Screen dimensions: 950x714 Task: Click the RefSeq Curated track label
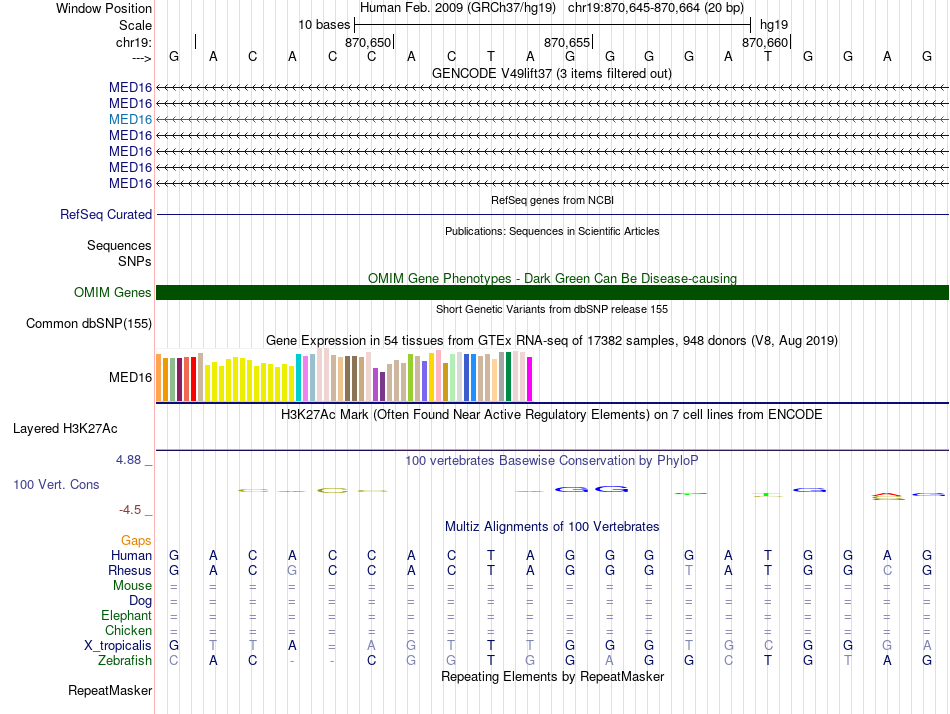coord(106,214)
